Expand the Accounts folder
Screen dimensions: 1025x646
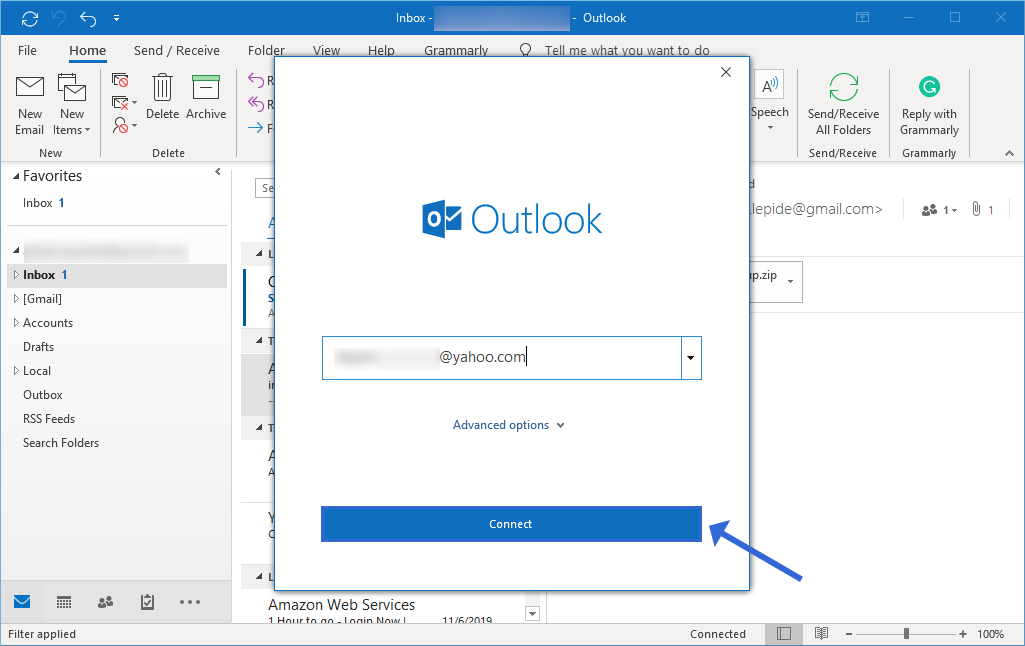point(16,322)
